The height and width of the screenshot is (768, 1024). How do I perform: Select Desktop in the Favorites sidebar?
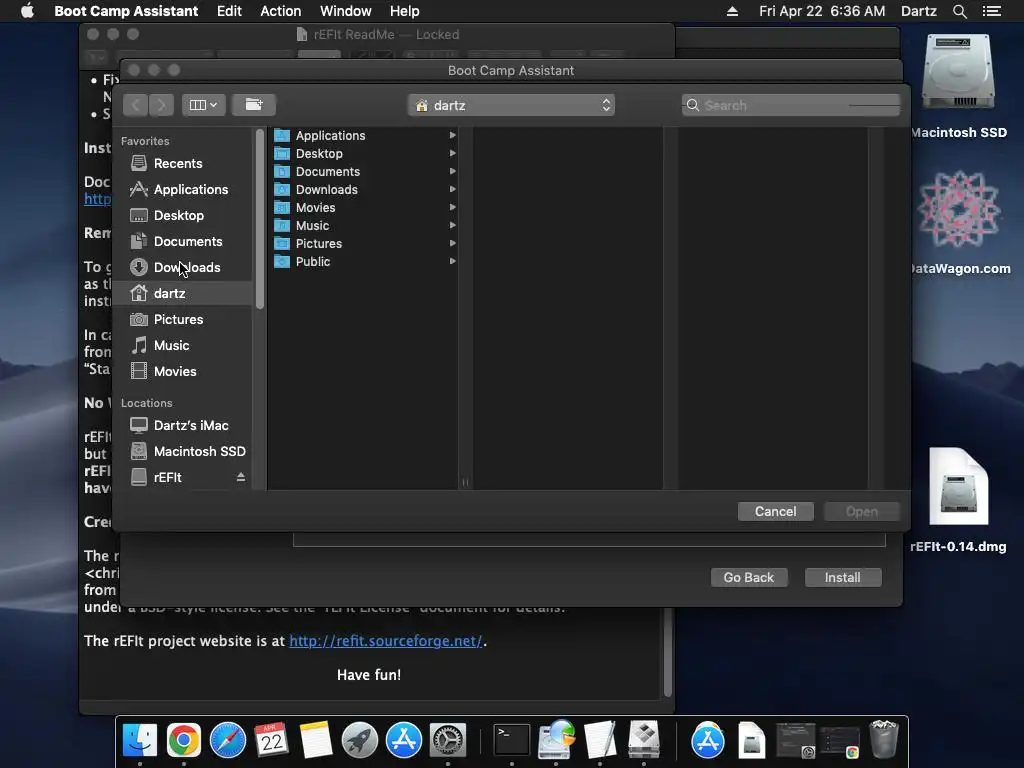(x=184, y=216)
